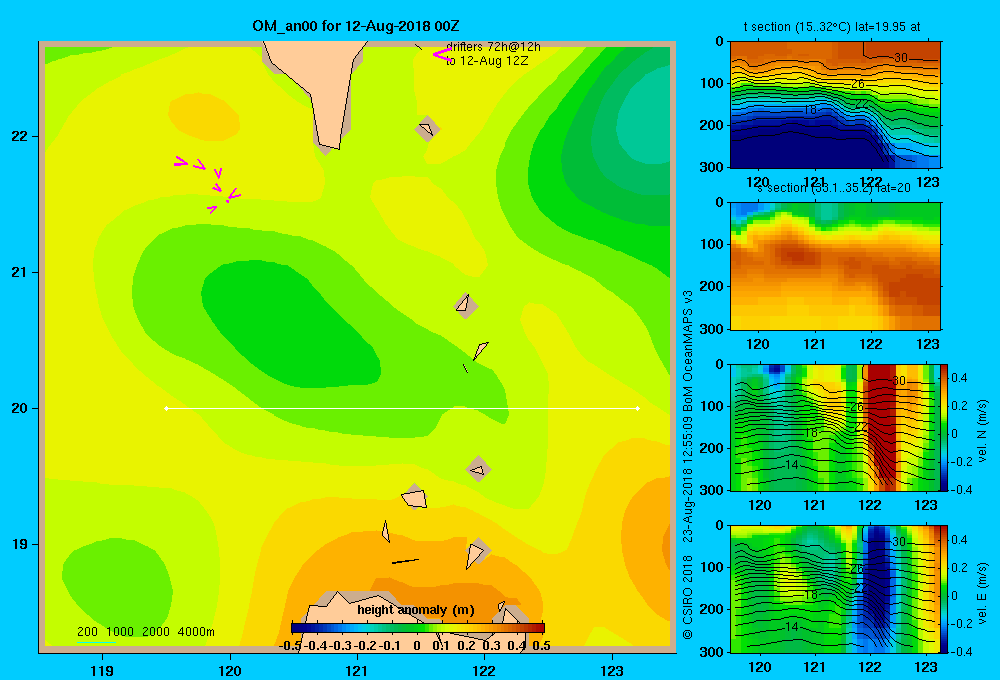Select the 'height anomaly (m)' label
Screen dimensions: 1000x680
(416, 610)
